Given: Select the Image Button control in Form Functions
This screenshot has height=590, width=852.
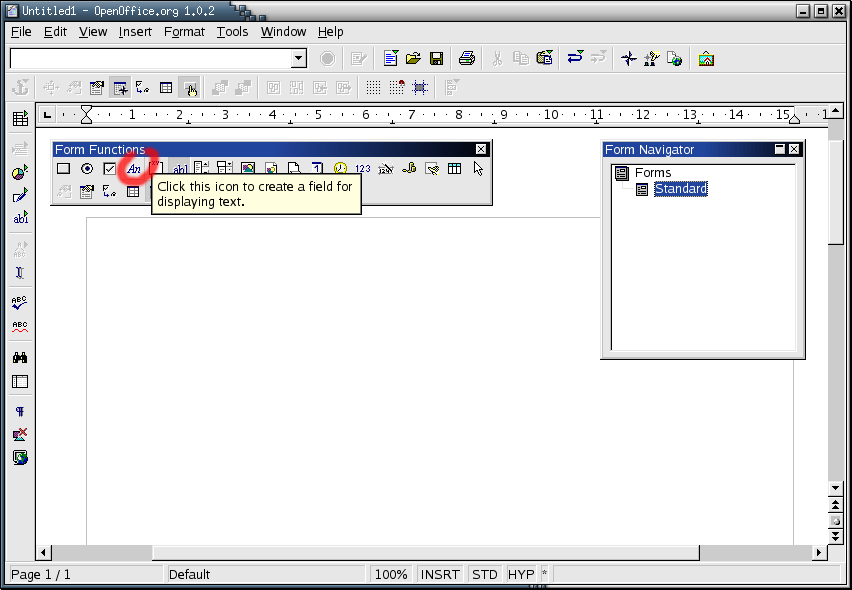Looking at the screenshot, I should tap(248, 169).
